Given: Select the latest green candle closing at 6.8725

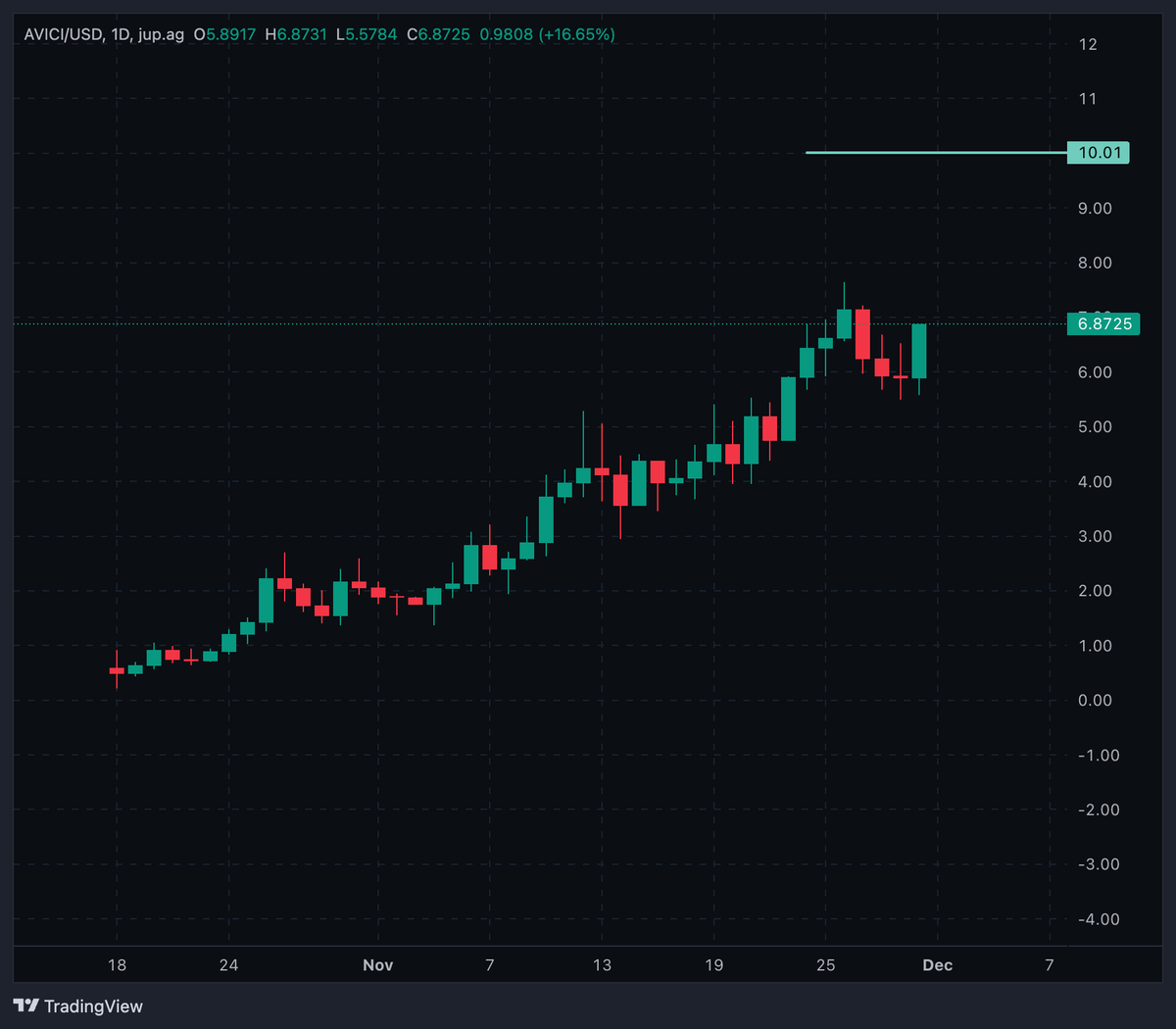Looking at the screenshot, I should tap(919, 351).
